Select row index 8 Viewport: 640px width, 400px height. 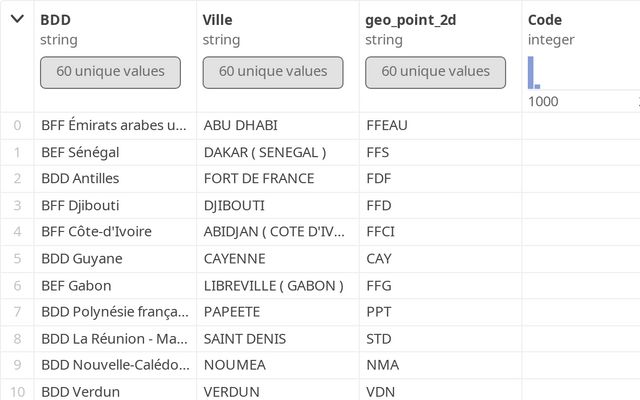(17, 339)
